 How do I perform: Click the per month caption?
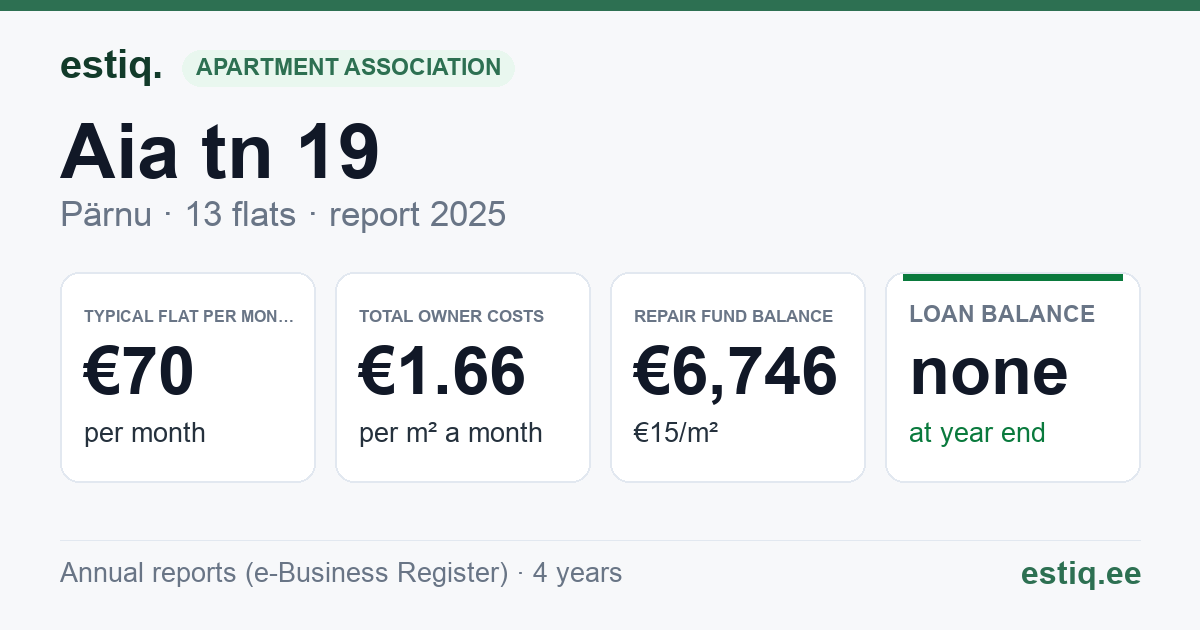click(x=145, y=433)
